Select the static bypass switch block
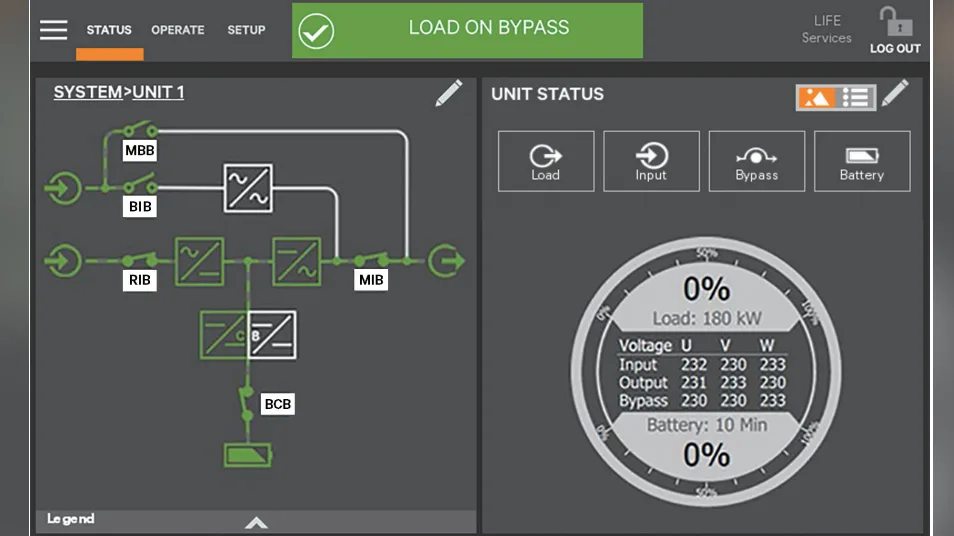The image size is (954, 536). click(248, 188)
